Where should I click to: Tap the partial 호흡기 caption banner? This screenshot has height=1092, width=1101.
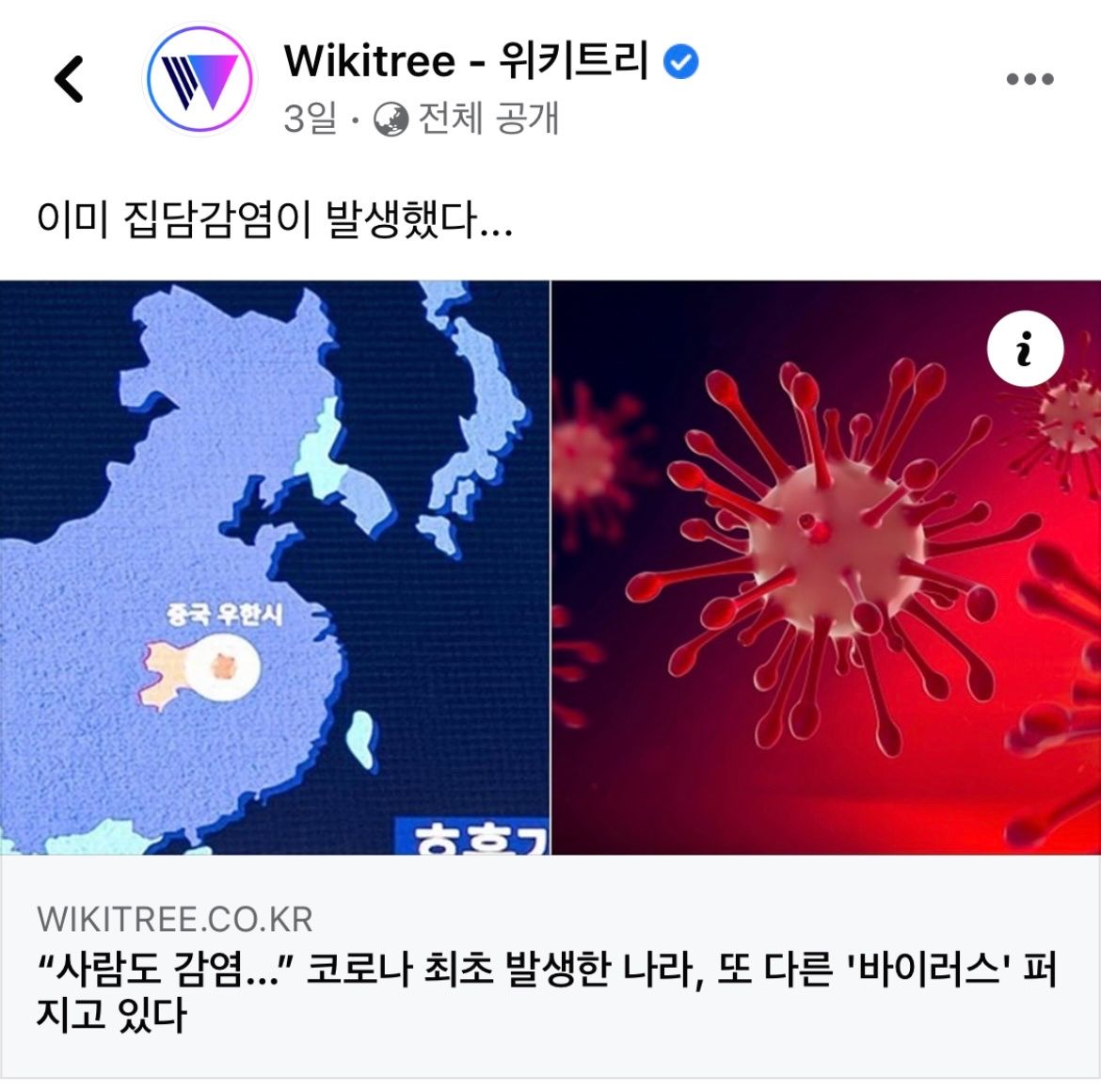coord(472,836)
